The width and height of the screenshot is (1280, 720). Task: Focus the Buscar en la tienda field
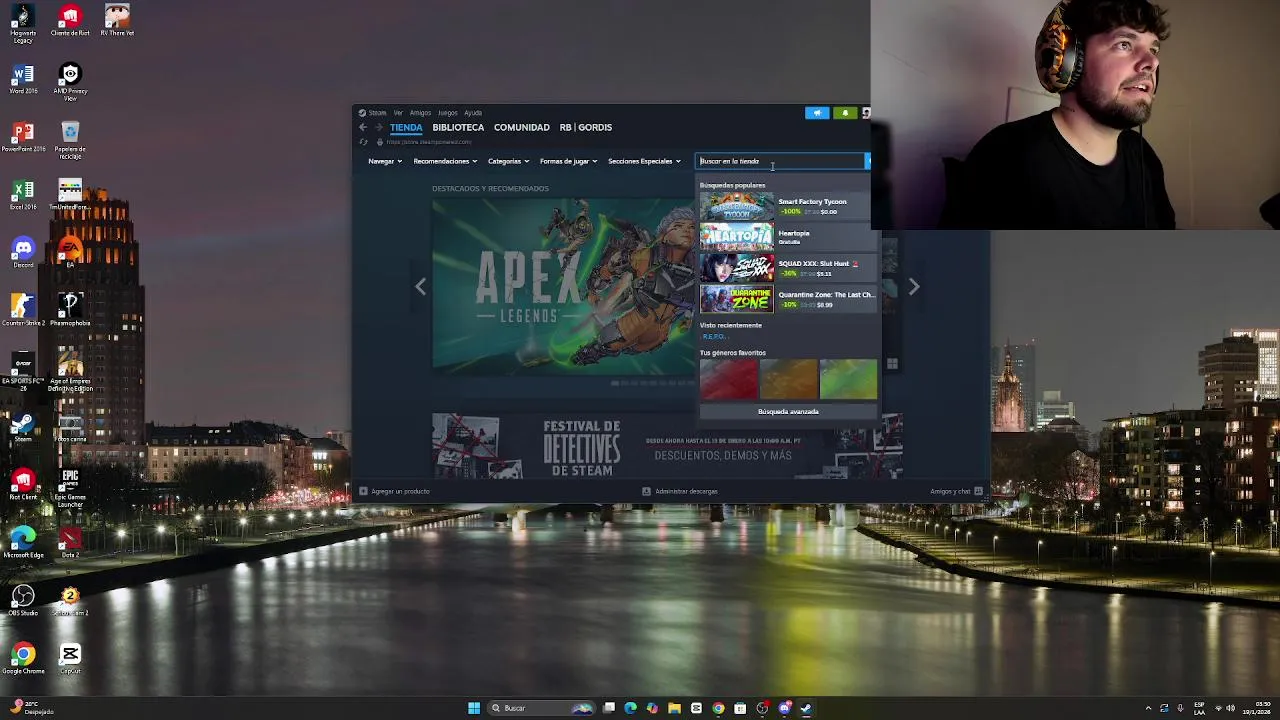(x=780, y=161)
